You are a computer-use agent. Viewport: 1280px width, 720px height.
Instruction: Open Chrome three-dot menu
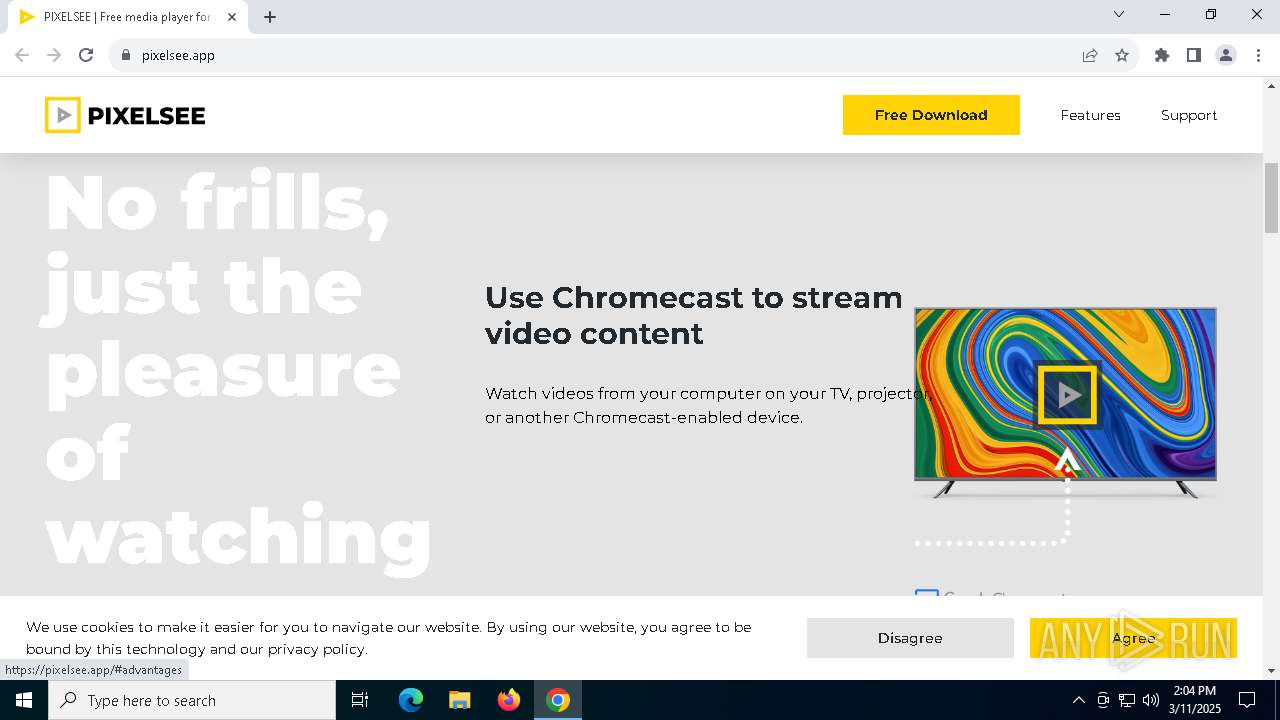1258,55
